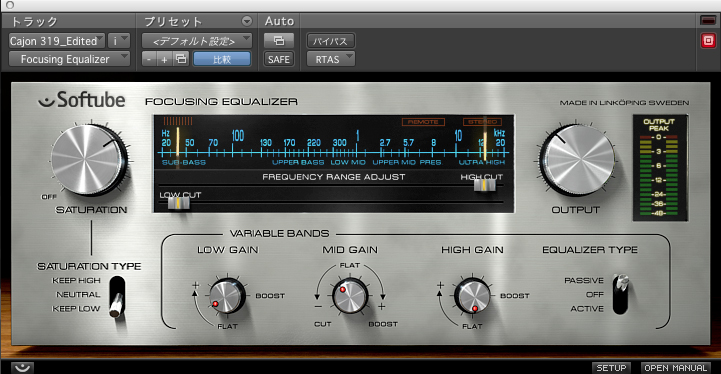Click the OPEN MANUAL button
The height and width of the screenshot is (374, 721).
click(675, 368)
